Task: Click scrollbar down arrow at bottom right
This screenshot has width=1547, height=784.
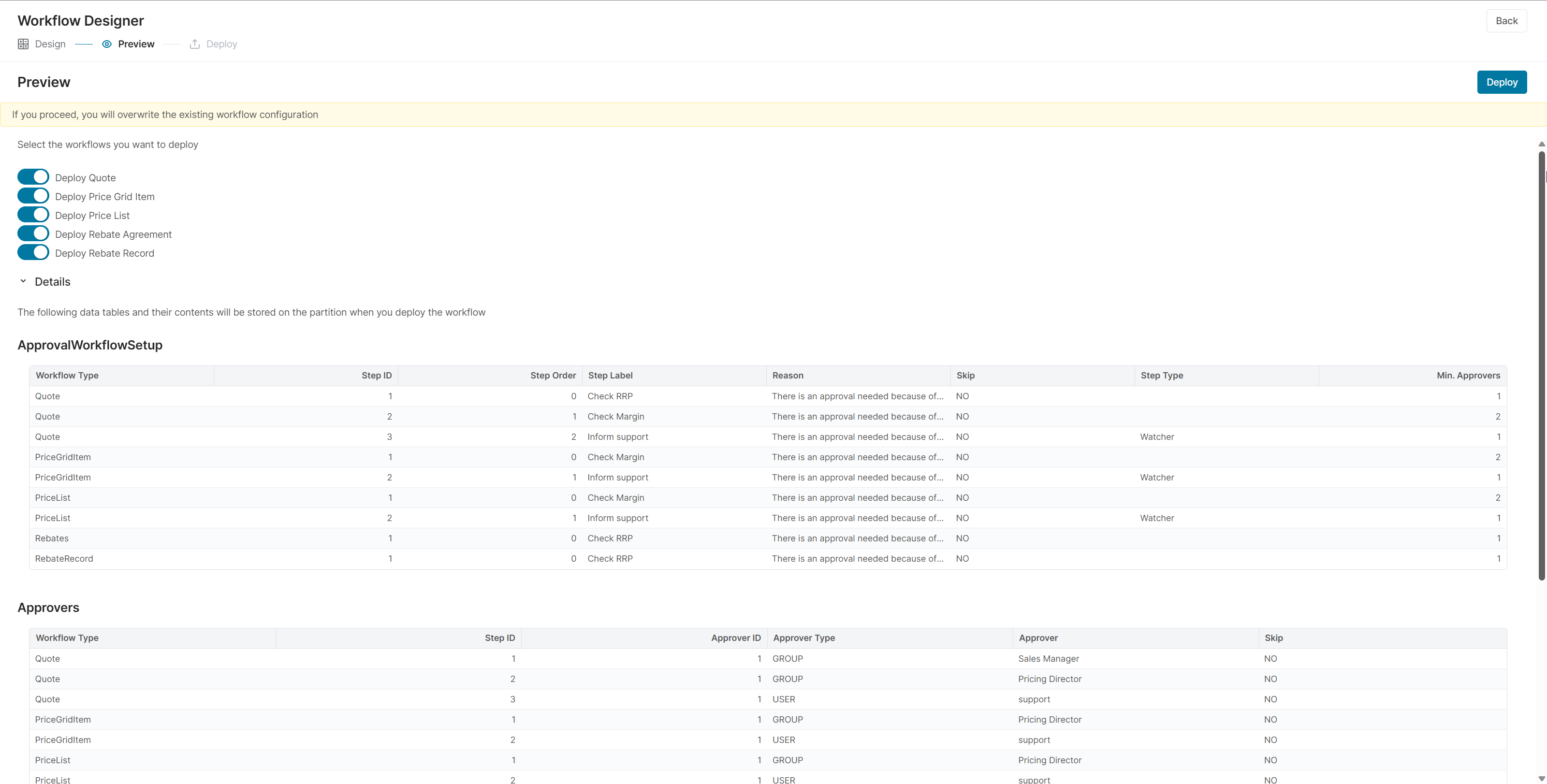Action: point(1541,779)
